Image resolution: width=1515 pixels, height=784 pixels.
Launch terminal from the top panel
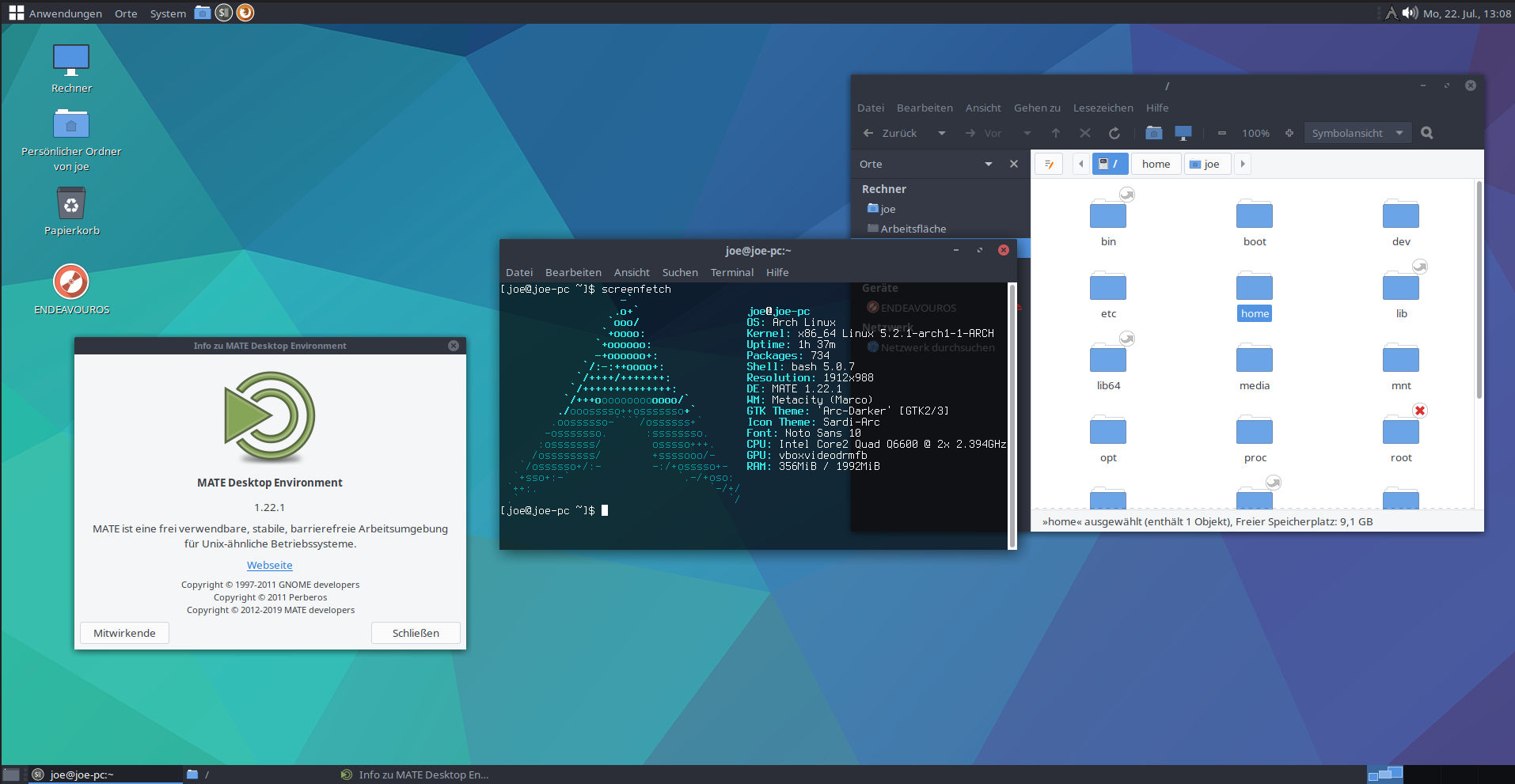tap(224, 13)
